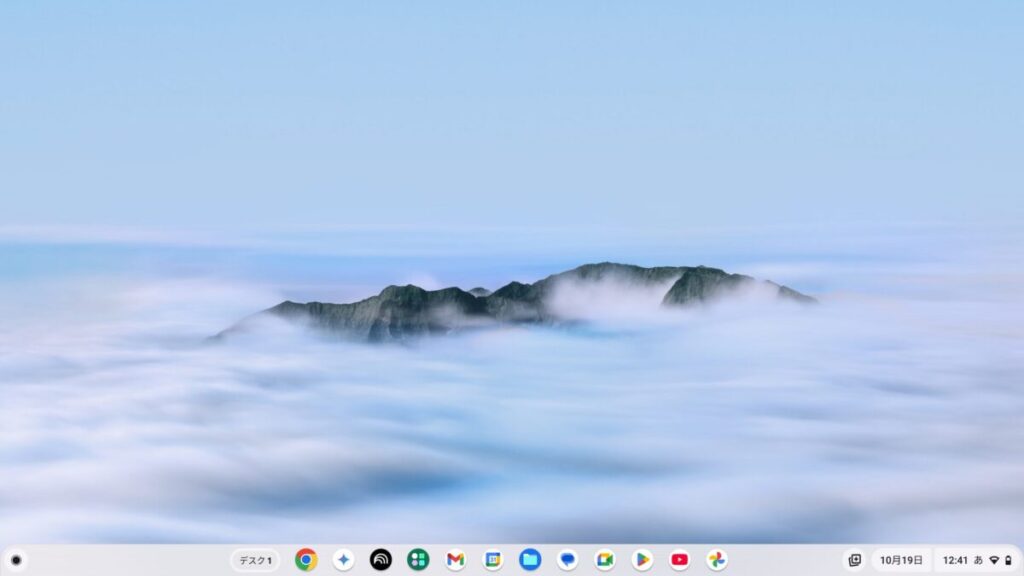Click the あ input method indicator
The height and width of the screenshot is (576, 1024).
[978, 560]
